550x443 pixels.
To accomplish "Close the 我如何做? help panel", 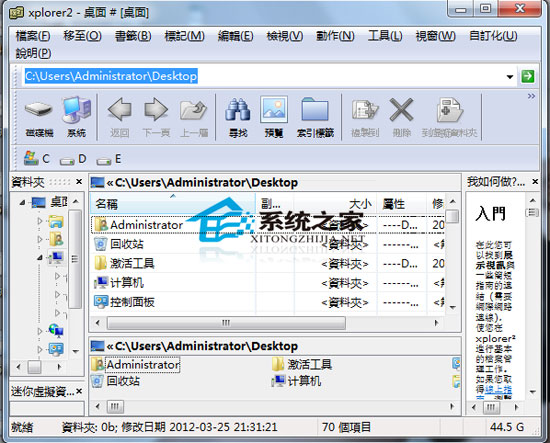I will pos(535,182).
